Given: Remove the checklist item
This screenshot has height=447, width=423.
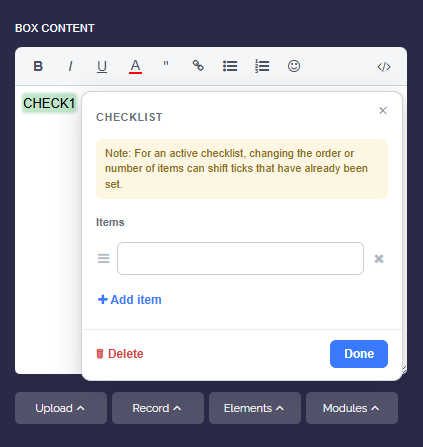Looking at the screenshot, I should [379, 259].
